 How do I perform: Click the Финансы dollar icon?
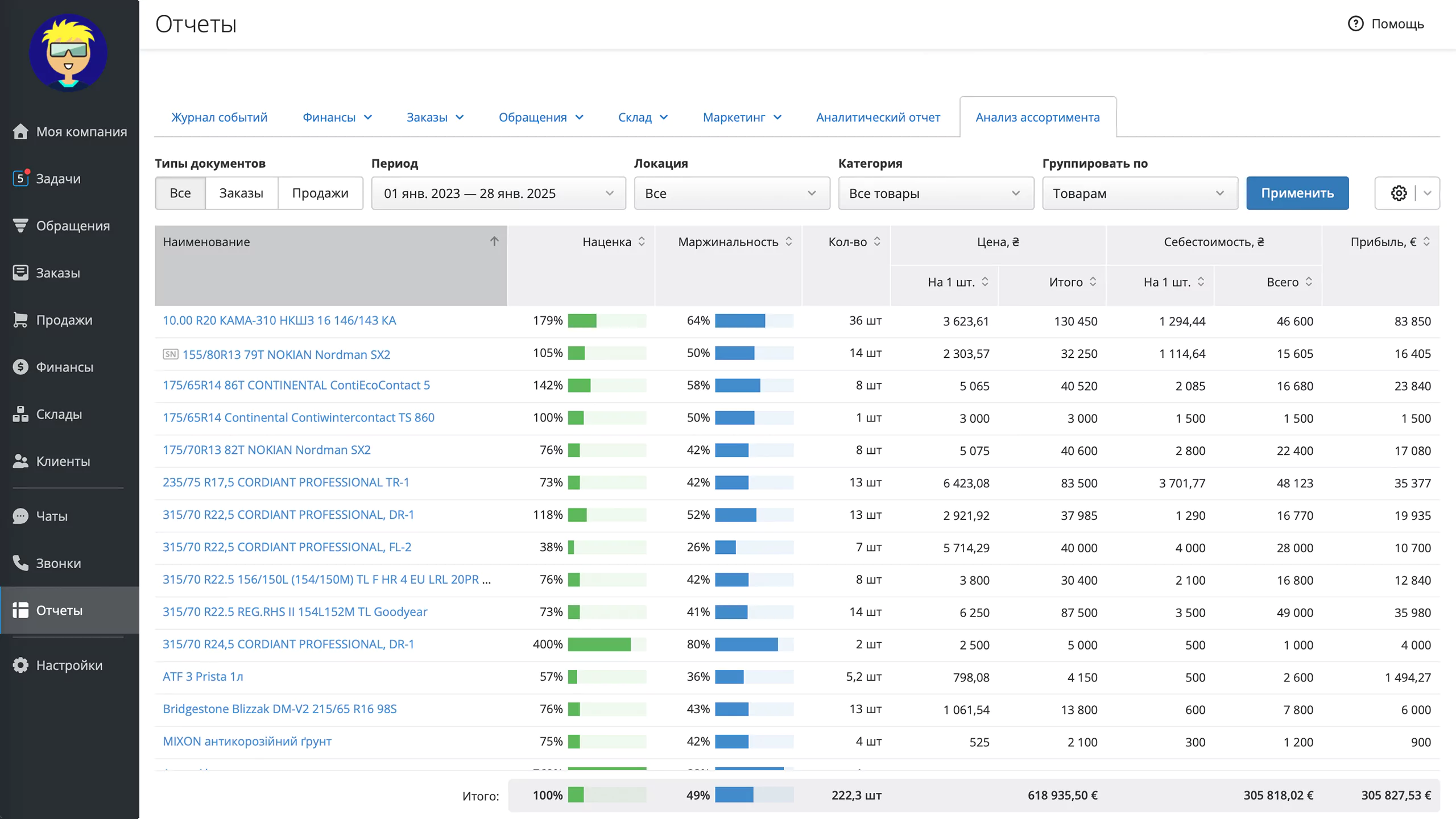point(20,367)
